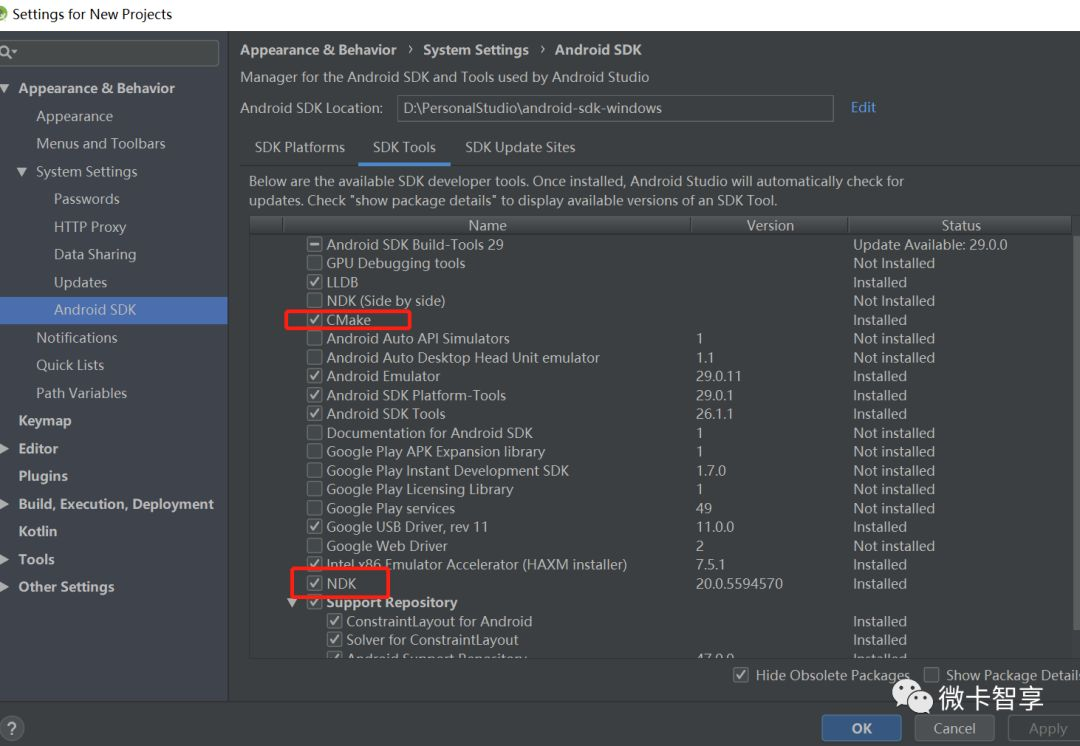Uncheck the NDK checkbox
The height and width of the screenshot is (746, 1080).
pos(315,583)
